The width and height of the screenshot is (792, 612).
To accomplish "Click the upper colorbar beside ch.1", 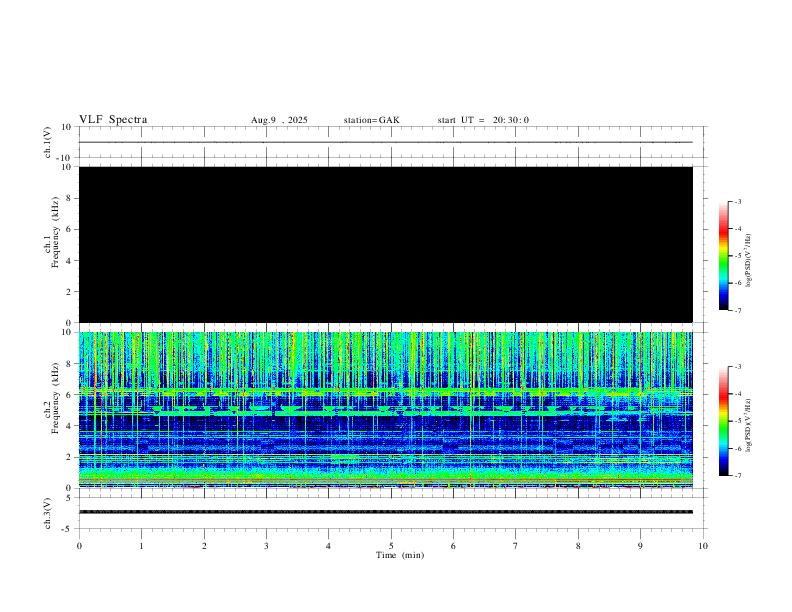I will click(x=724, y=256).
